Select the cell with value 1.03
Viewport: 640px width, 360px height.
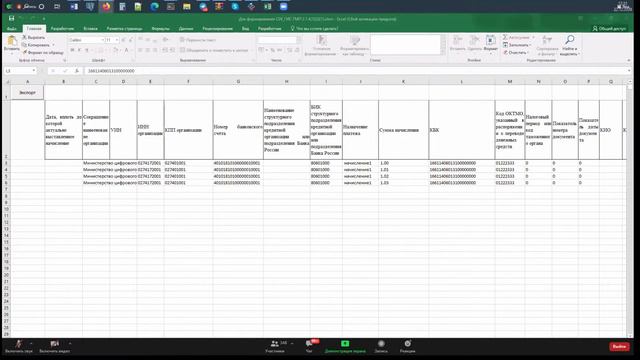click(403, 183)
